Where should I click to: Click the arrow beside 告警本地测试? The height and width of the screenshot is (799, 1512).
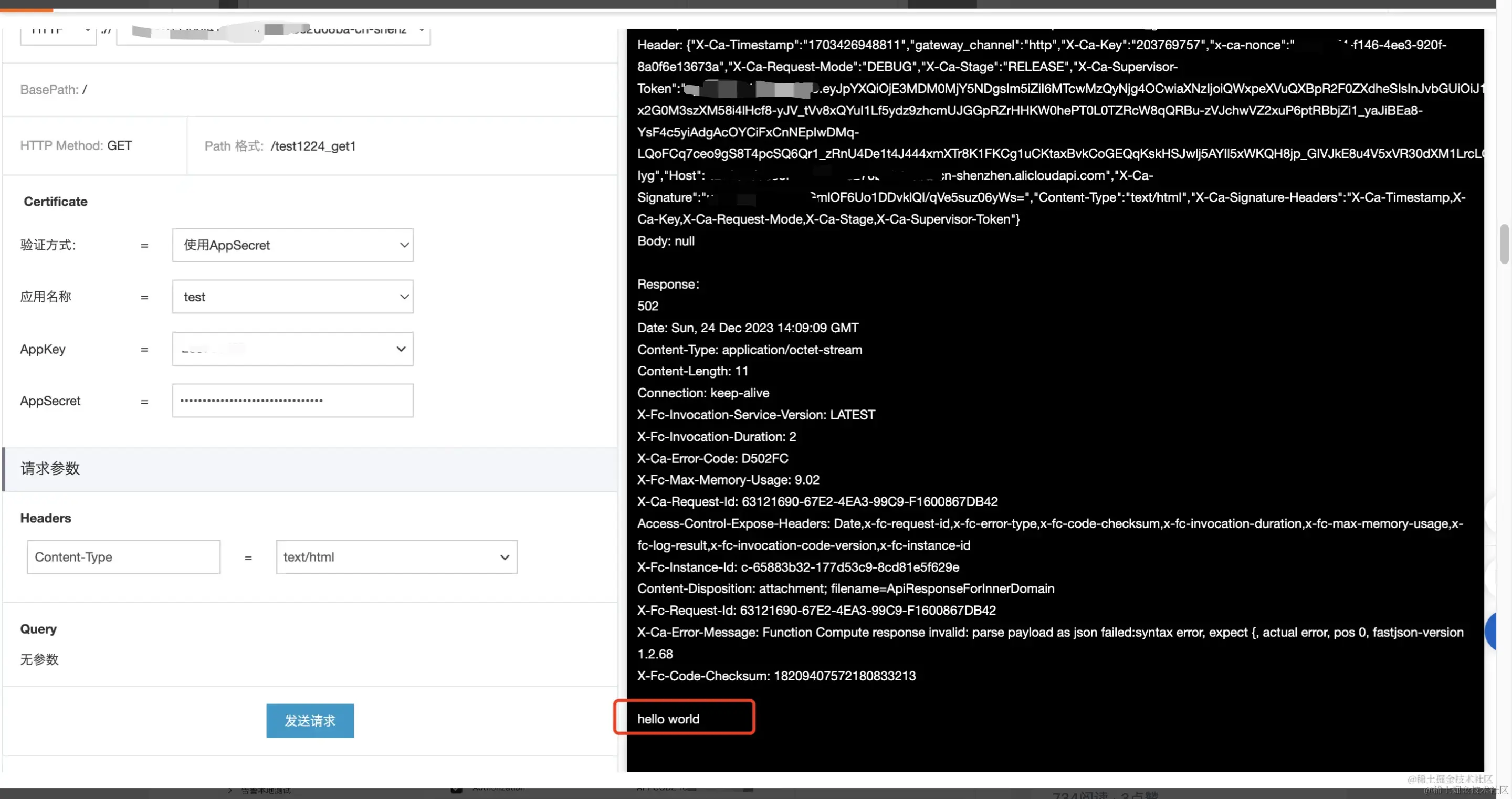[x=230, y=791]
